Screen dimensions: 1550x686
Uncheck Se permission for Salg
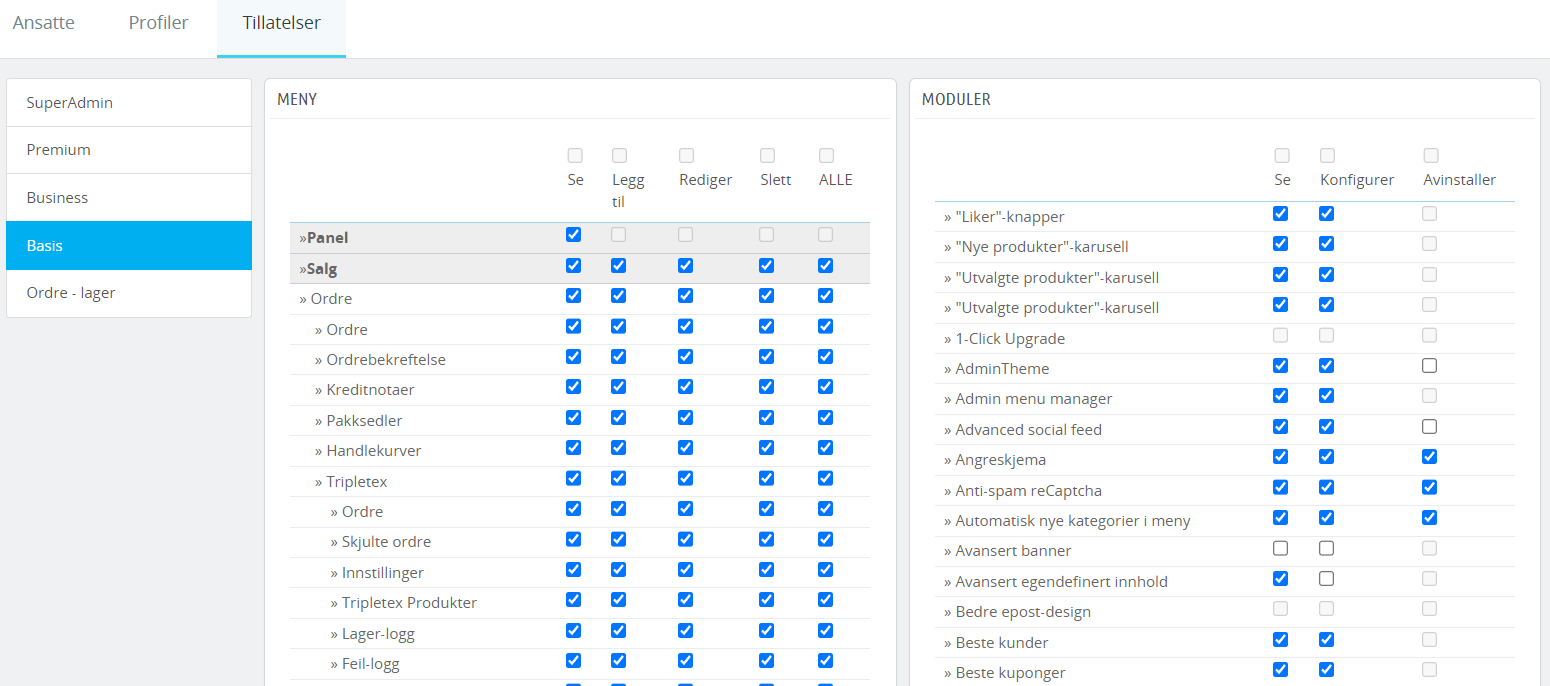[573, 265]
